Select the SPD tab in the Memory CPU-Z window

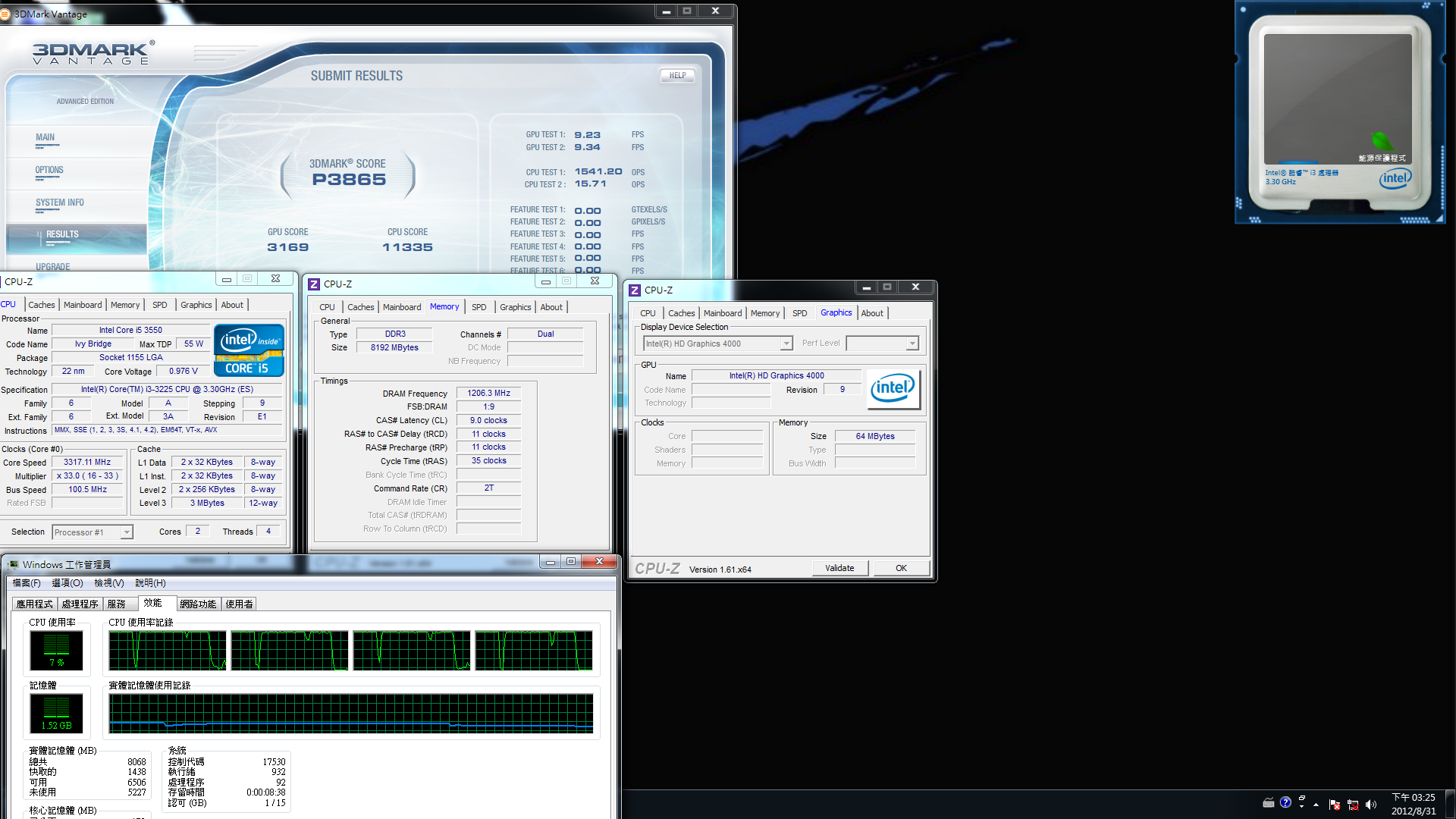tap(479, 307)
